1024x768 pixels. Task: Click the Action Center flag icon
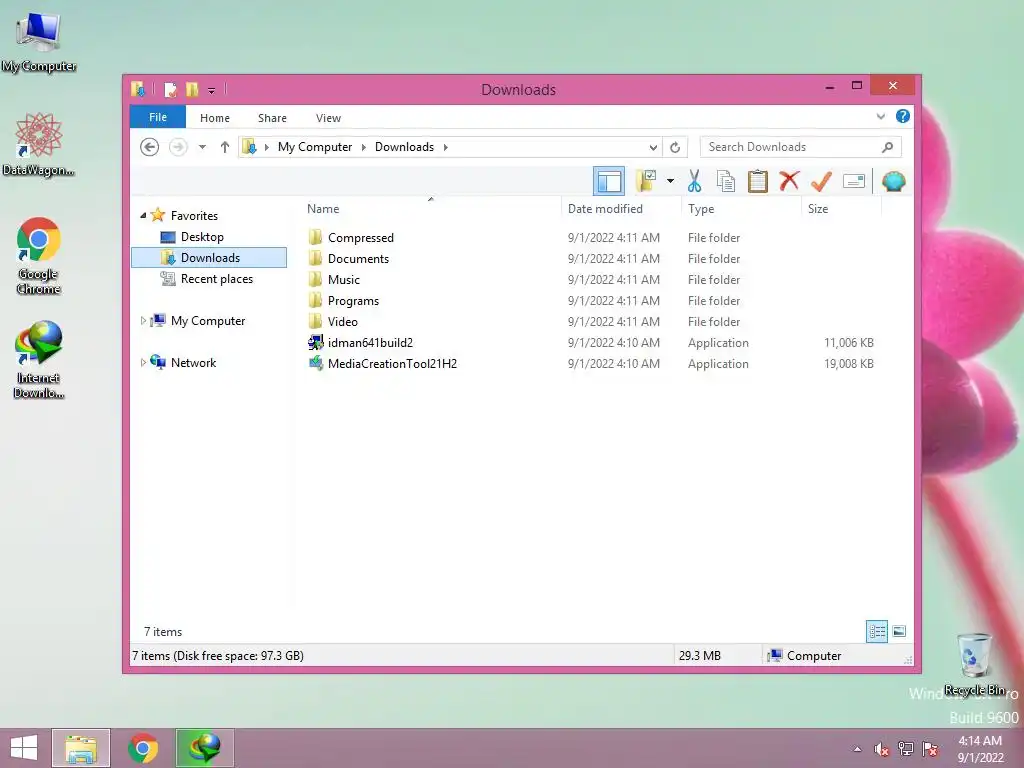930,749
